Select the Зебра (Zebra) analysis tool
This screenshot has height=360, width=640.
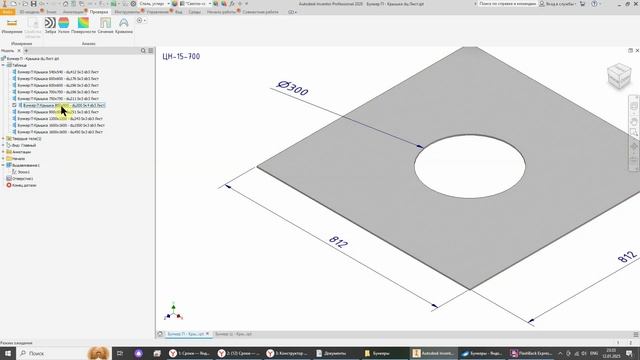pyautogui.click(x=50, y=23)
